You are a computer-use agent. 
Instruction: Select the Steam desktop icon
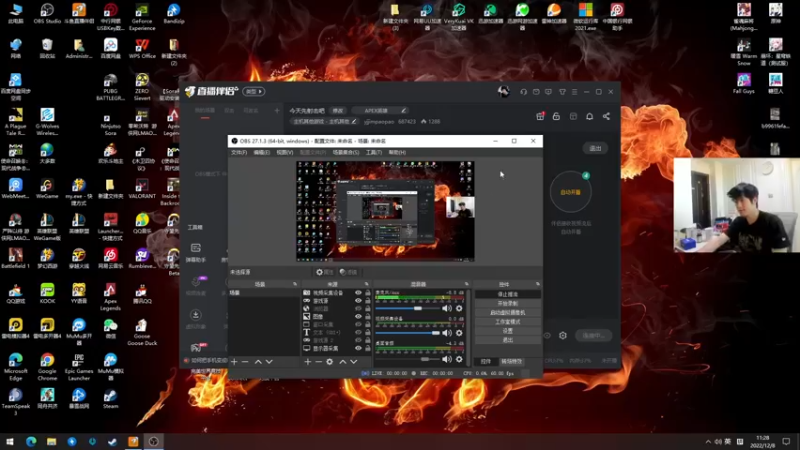(110, 399)
